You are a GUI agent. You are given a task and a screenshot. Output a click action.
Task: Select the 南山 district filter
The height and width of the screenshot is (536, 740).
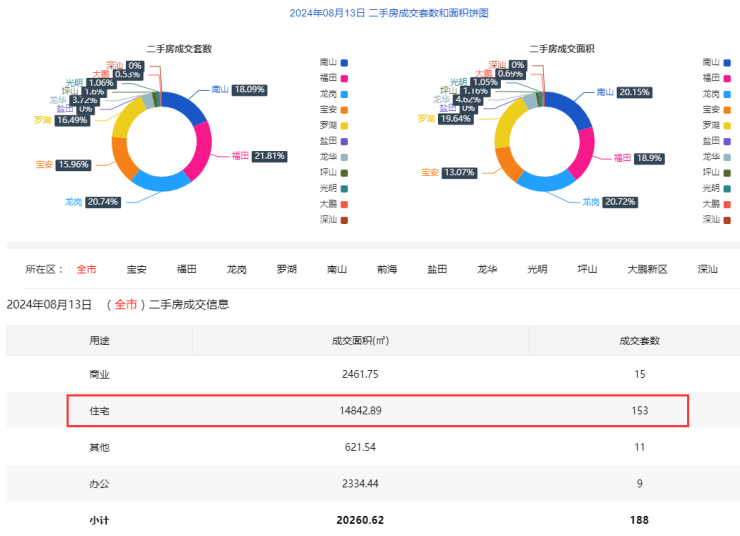337,269
